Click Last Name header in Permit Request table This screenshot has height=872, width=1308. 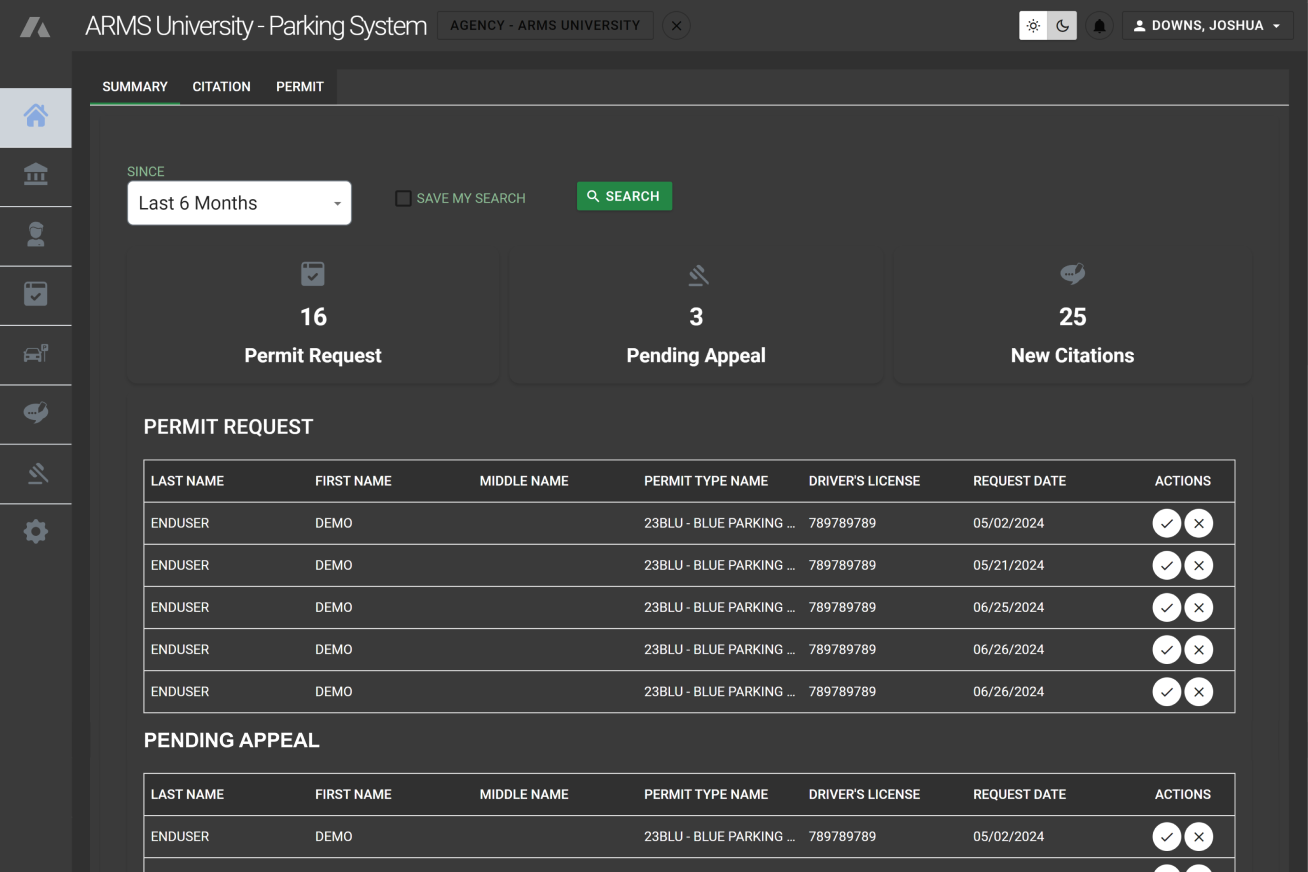187,481
